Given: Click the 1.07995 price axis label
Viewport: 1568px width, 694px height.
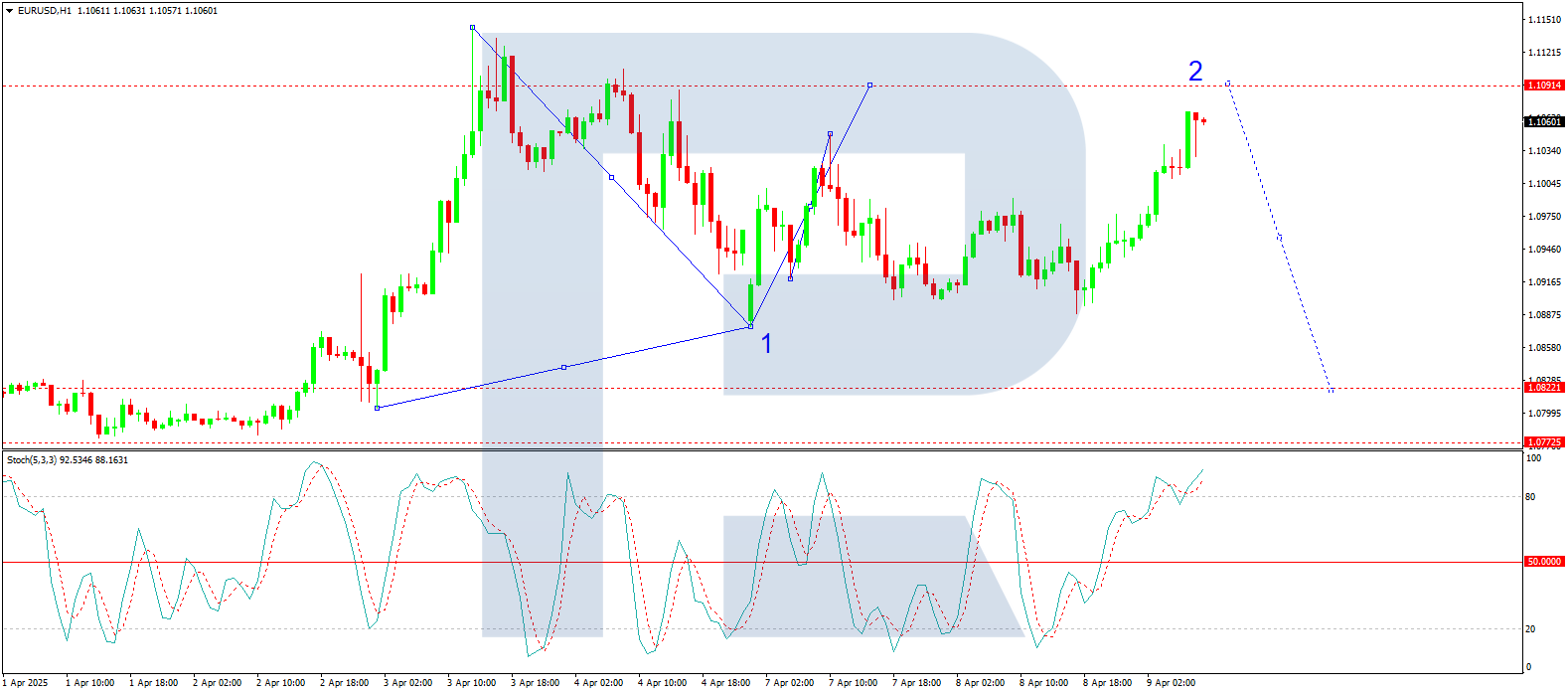Looking at the screenshot, I should pos(1544,414).
